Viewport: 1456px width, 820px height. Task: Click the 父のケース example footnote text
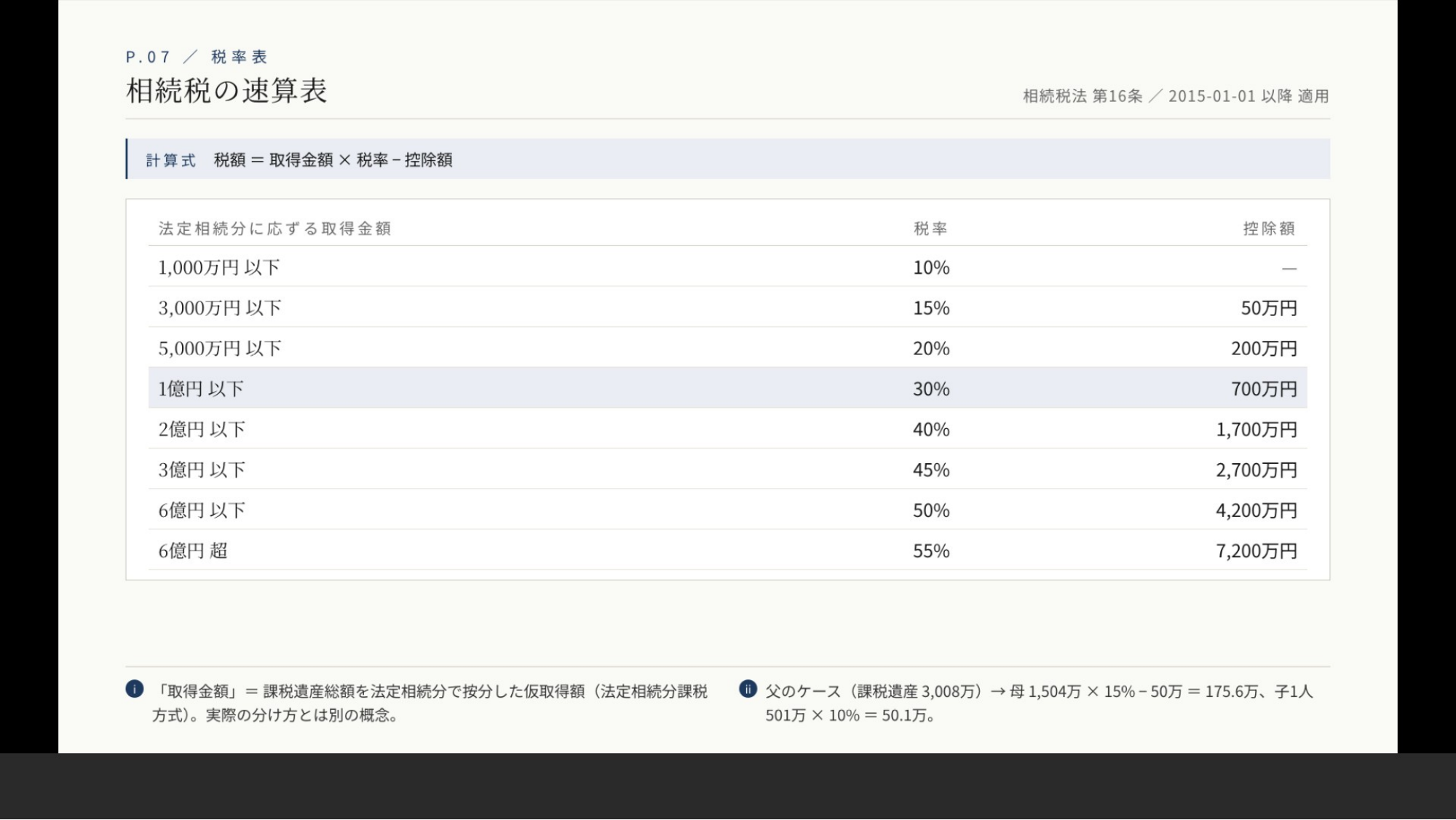tap(1039, 703)
